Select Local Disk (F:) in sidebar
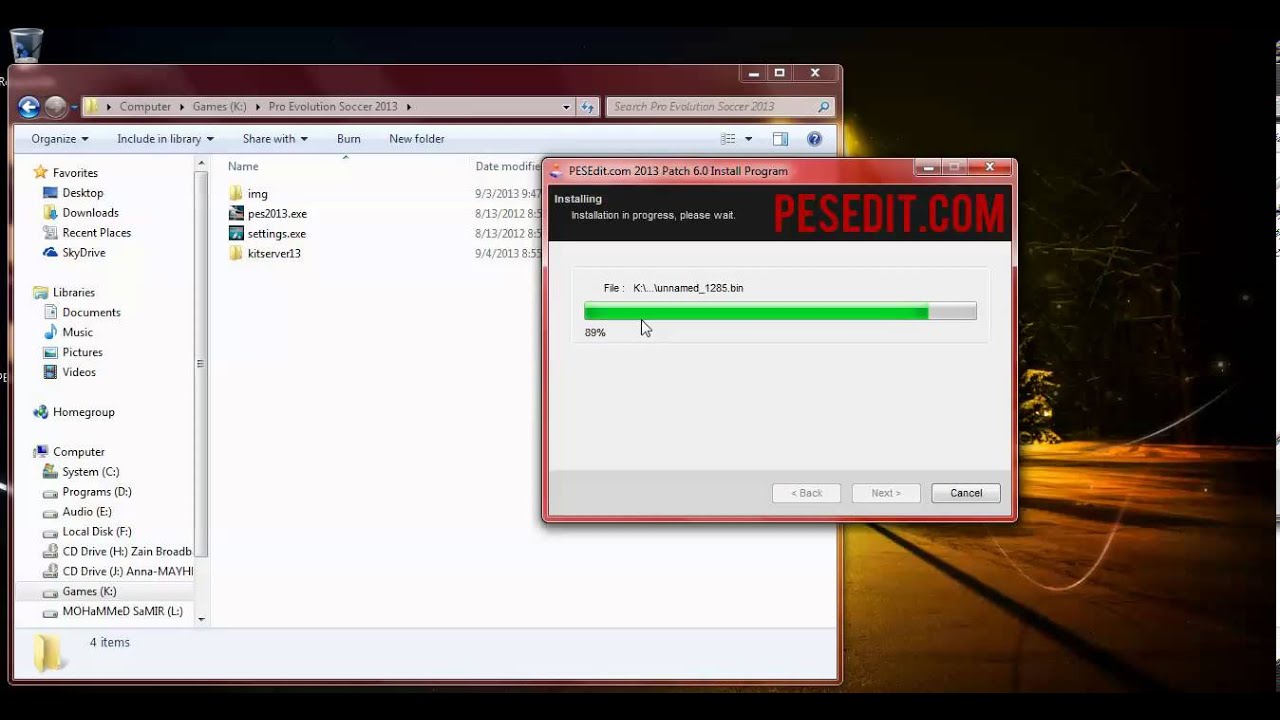This screenshot has width=1280, height=720. pos(97,532)
